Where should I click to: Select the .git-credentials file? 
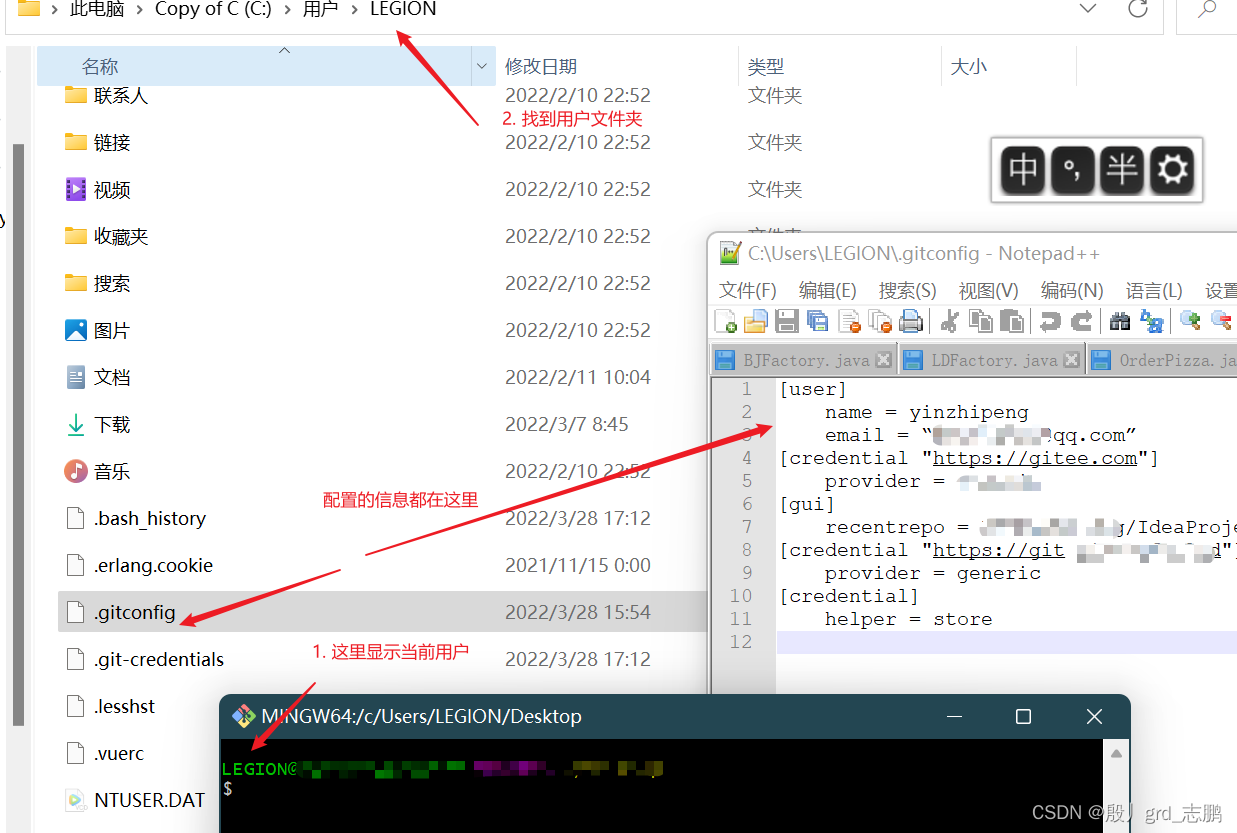click(x=159, y=659)
